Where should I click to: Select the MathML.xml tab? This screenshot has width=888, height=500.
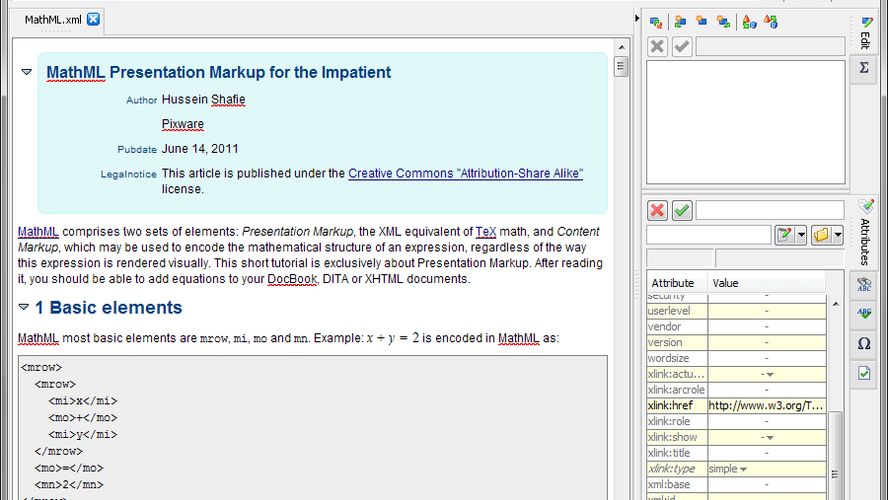53,20
